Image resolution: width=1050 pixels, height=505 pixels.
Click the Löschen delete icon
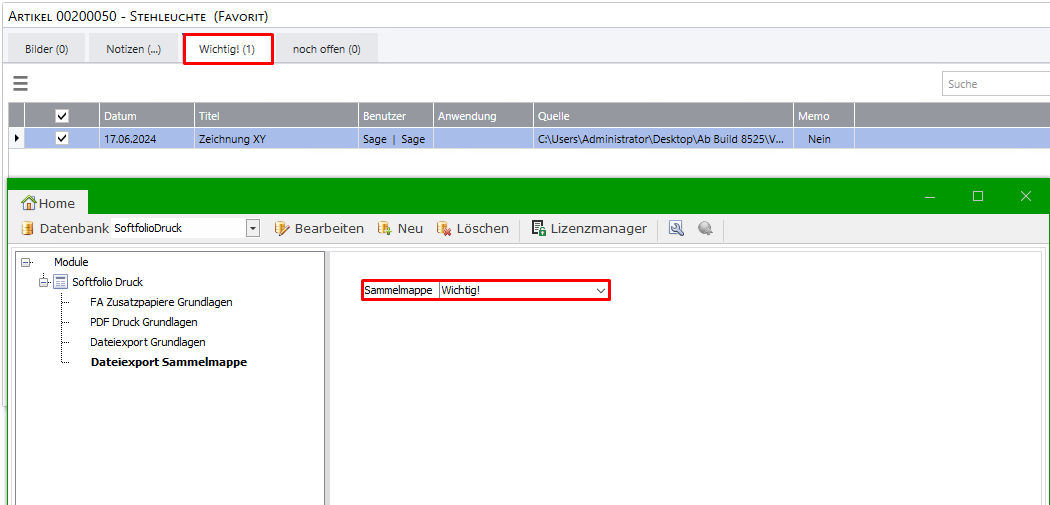click(x=444, y=229)
